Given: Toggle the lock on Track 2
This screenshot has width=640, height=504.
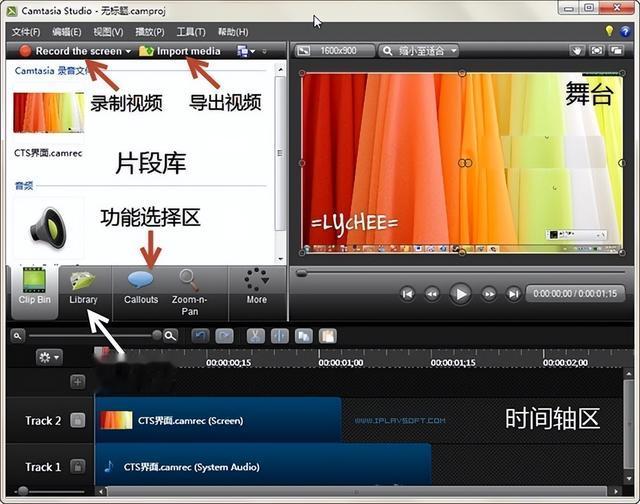Looking at the screenshot, I should [x=78, y=420].
